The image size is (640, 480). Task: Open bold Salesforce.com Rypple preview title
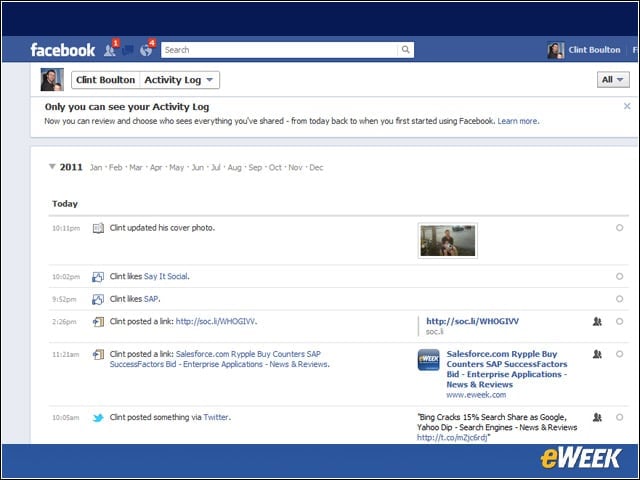(507, 369)
